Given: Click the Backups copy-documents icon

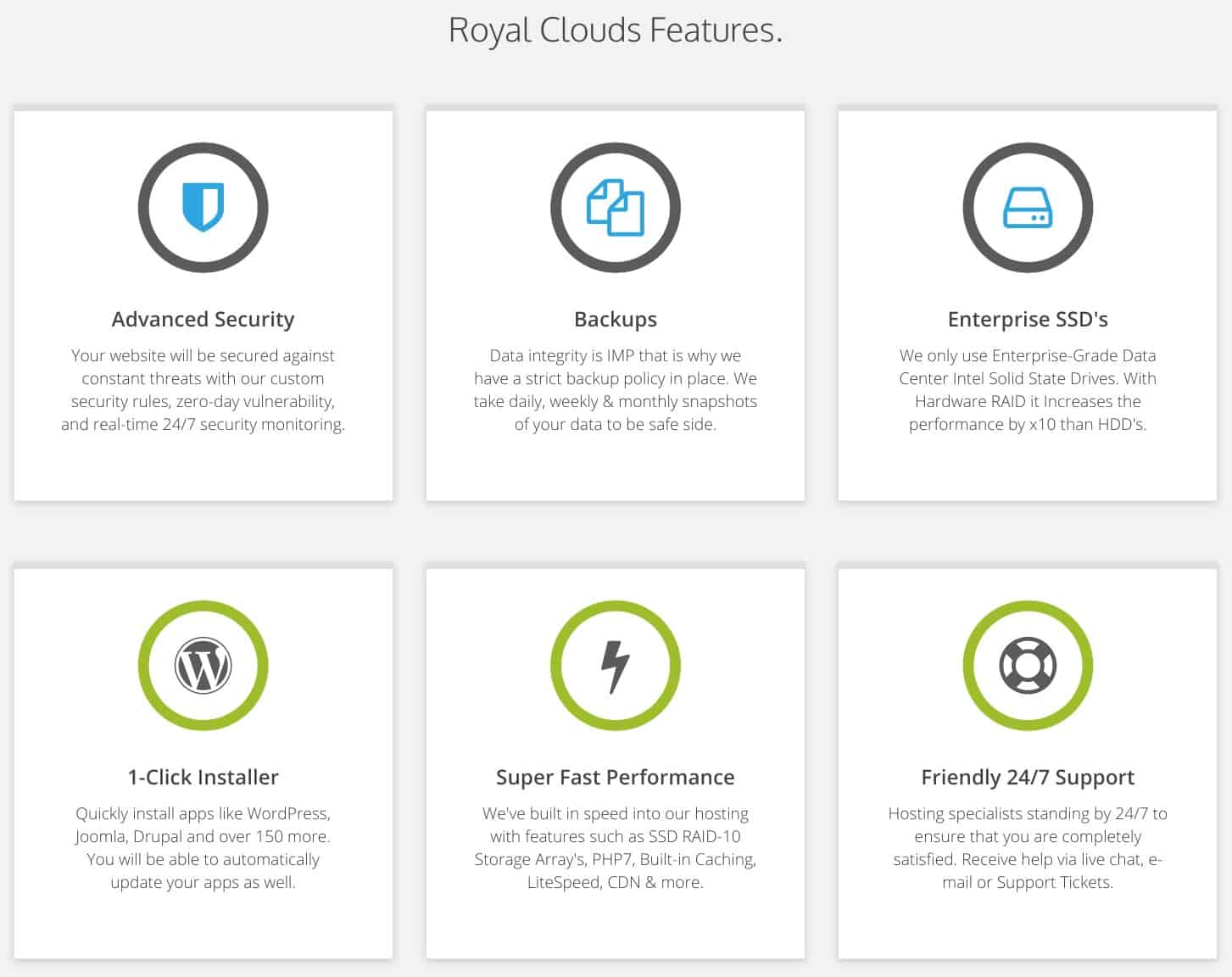Looking at the screenshot, I should pyautogui.click(x=616, y=208).
